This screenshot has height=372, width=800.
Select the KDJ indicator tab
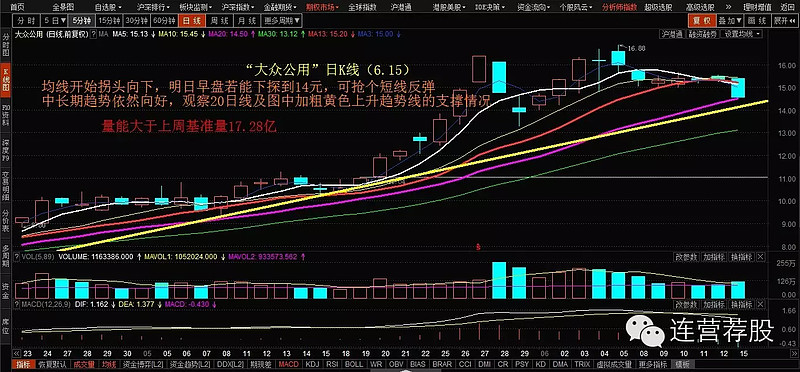(x=313, y=364)
